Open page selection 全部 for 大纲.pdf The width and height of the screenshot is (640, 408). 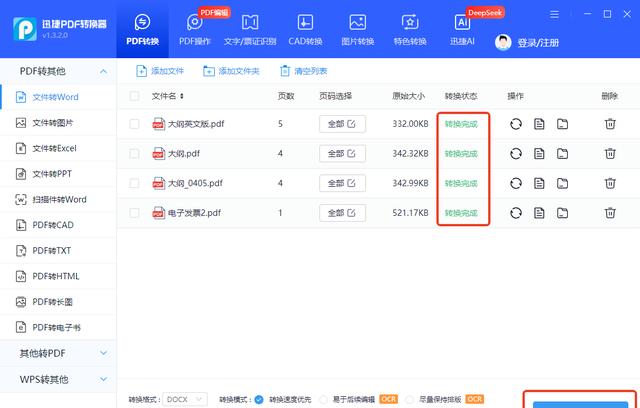point(342,153)
